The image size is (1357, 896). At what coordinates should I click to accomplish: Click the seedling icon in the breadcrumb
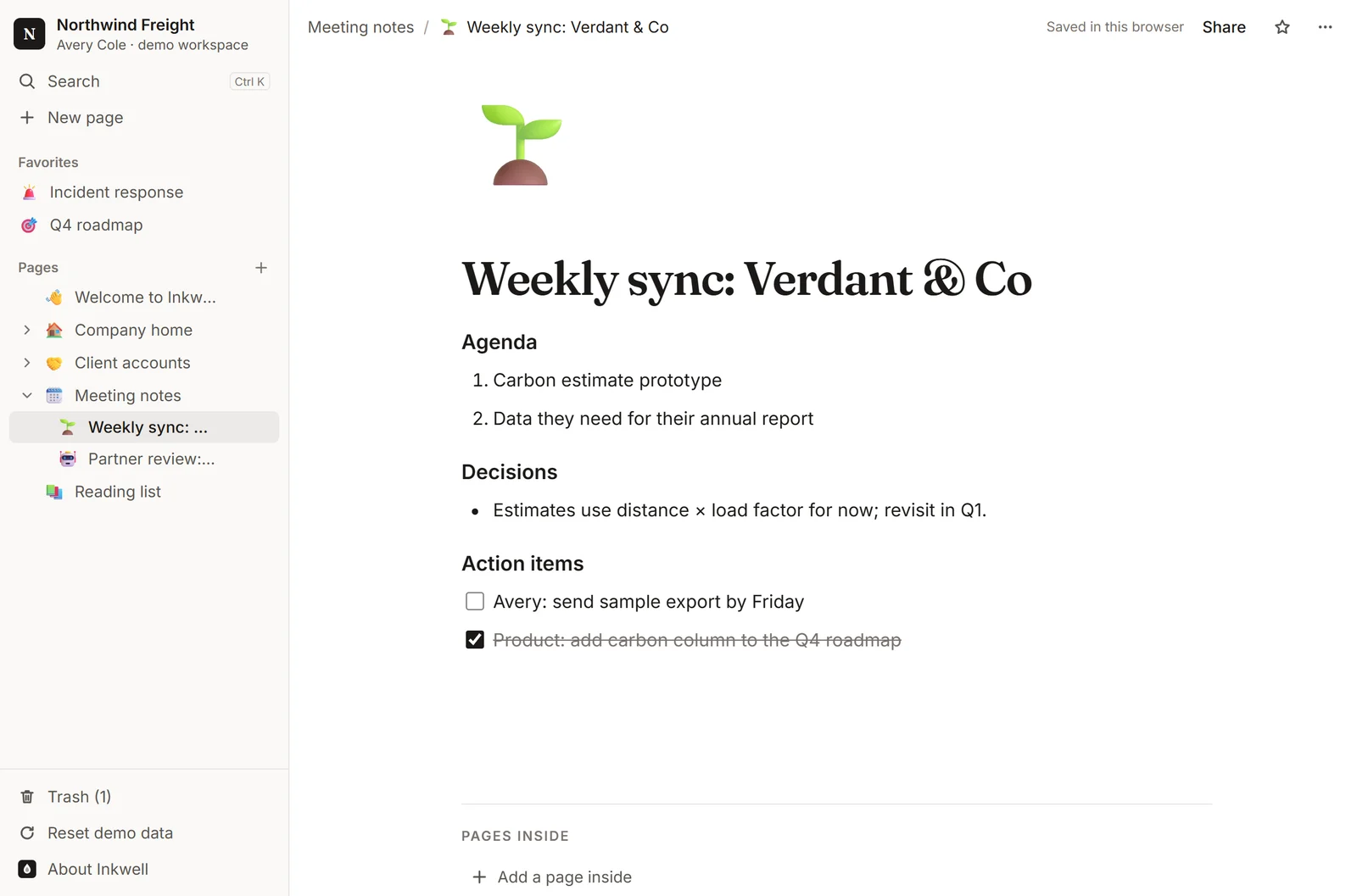pos(449,27)
